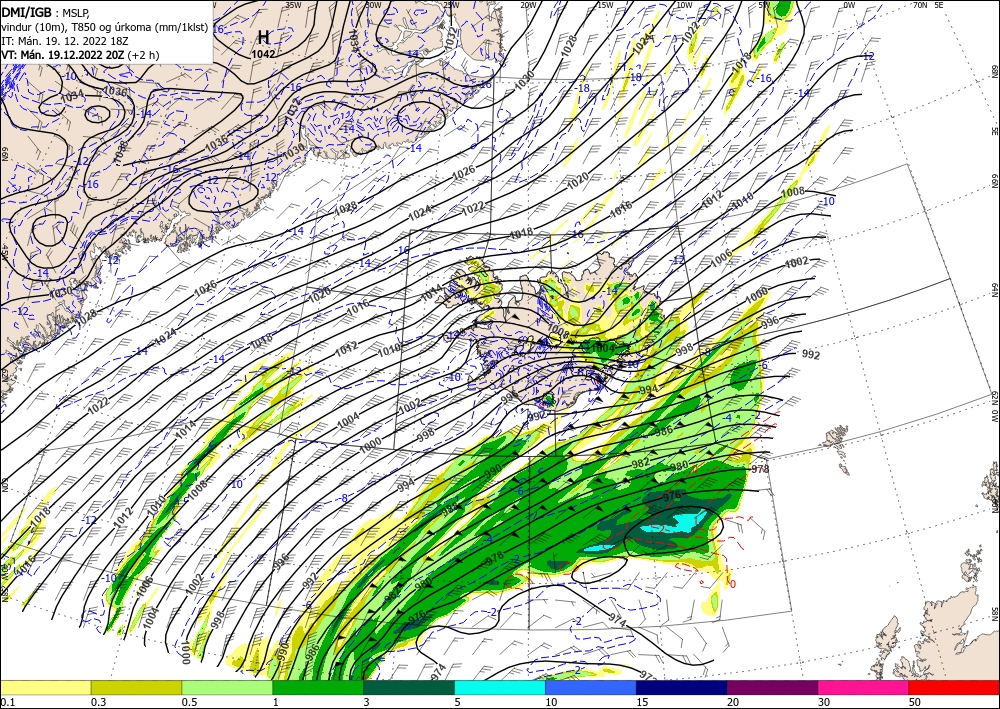This screenshot has width=1000, height=709.
Task: Click the '0.1' legend tick label
Action: 6,702
